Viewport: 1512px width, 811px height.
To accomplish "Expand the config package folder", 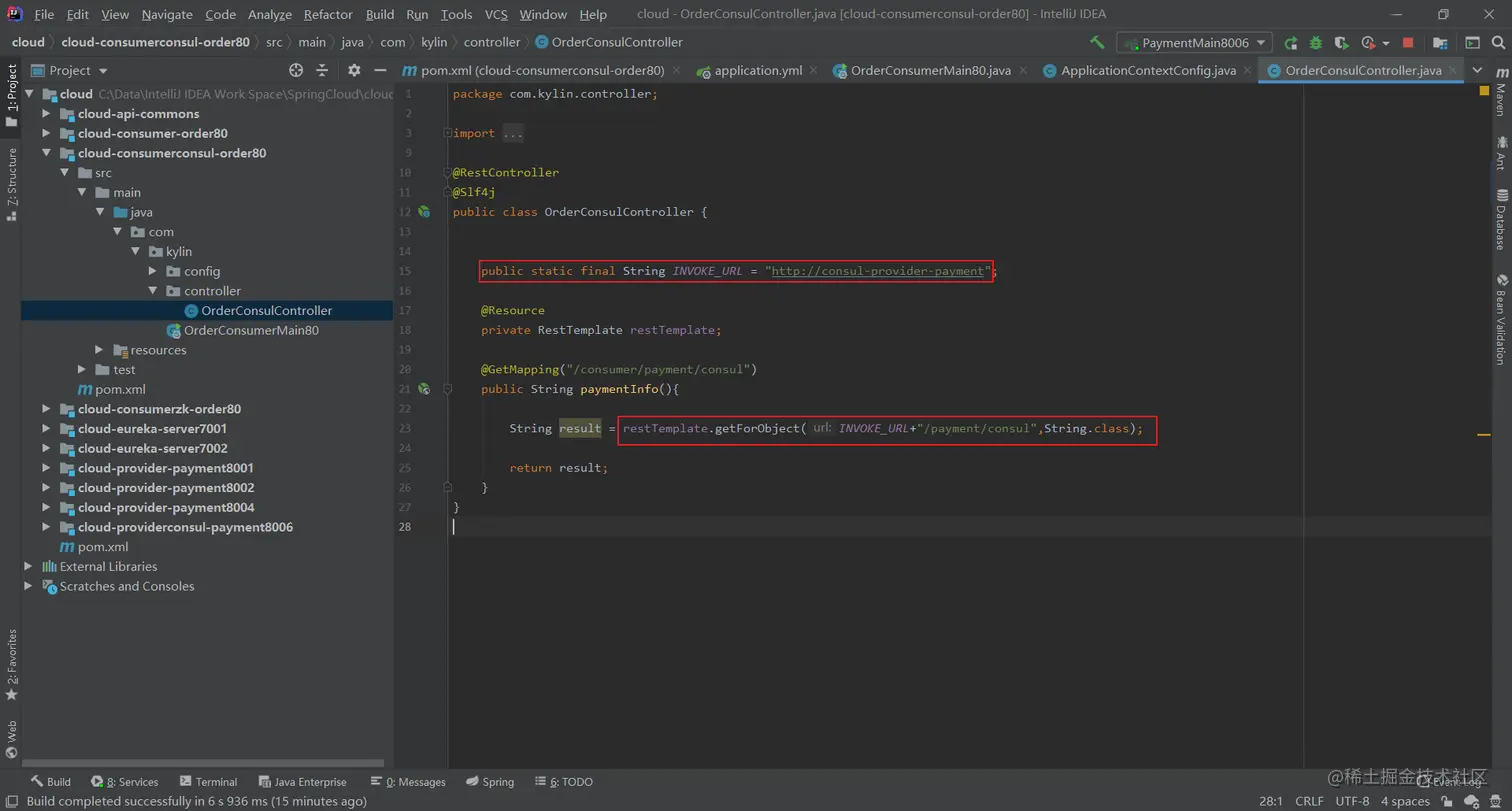I will click(152, 271).
